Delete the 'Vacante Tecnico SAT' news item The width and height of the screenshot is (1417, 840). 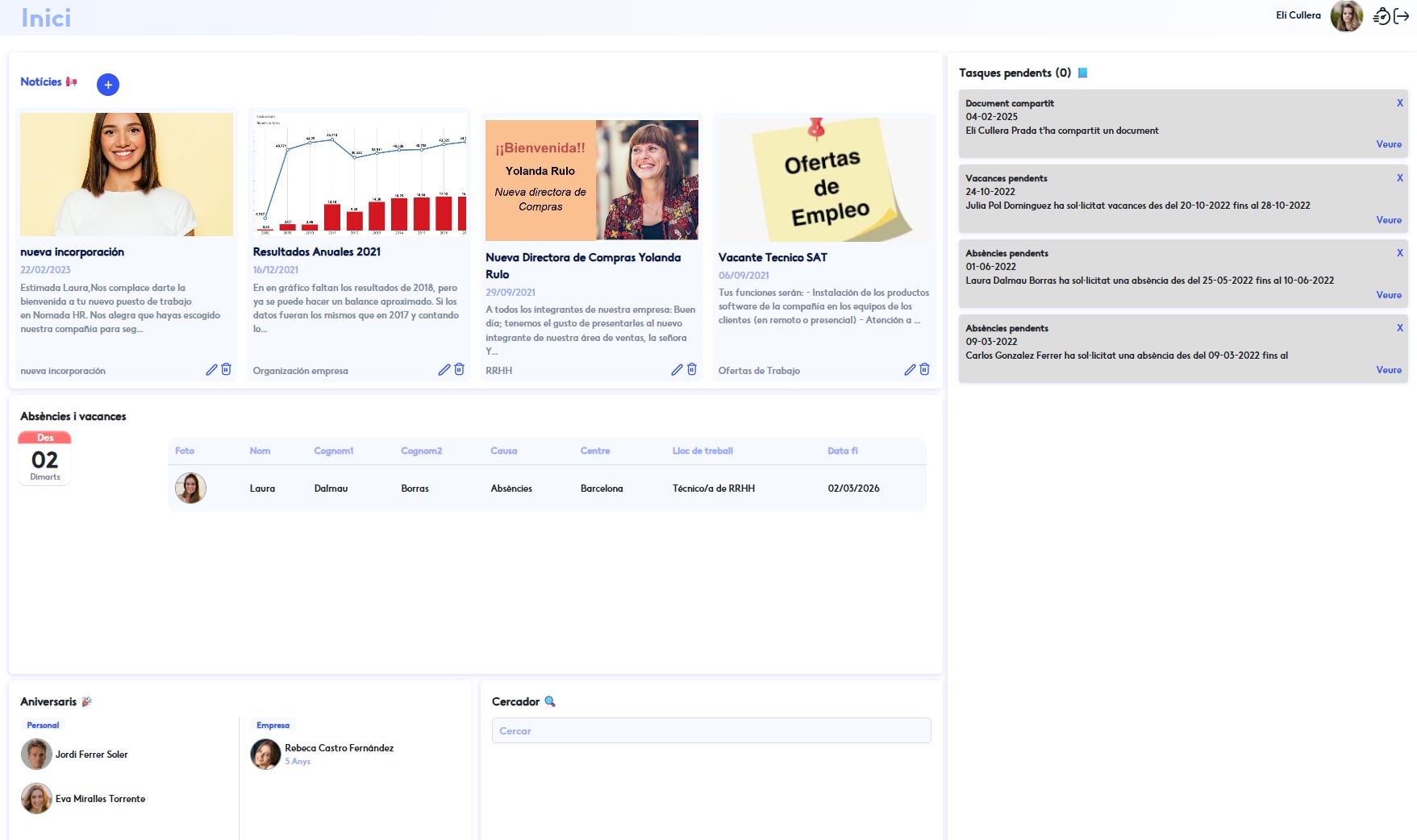click(x=924, y=369)
